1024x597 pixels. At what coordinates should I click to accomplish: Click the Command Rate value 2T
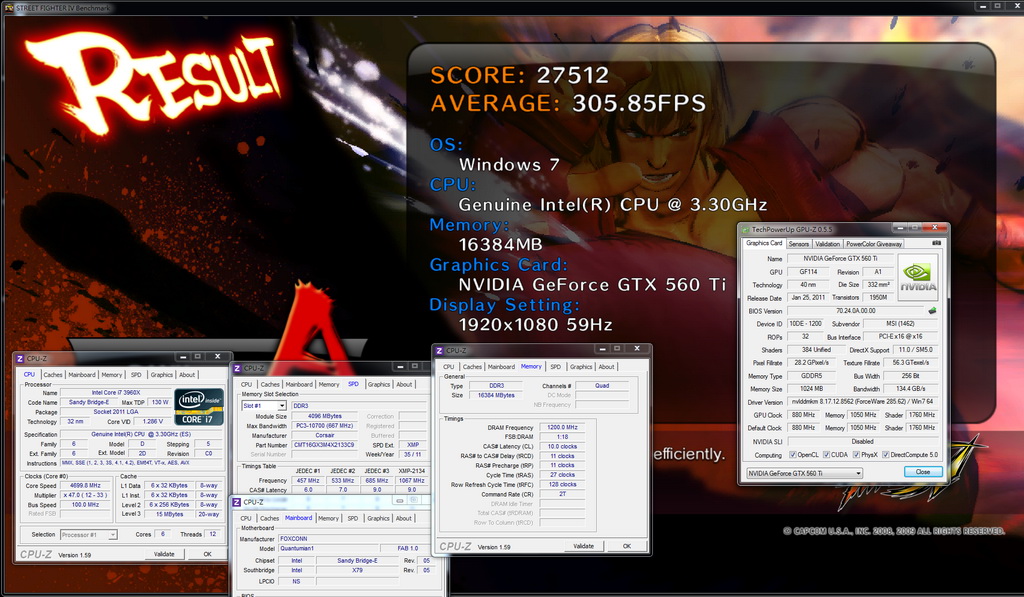click(562, 494)
